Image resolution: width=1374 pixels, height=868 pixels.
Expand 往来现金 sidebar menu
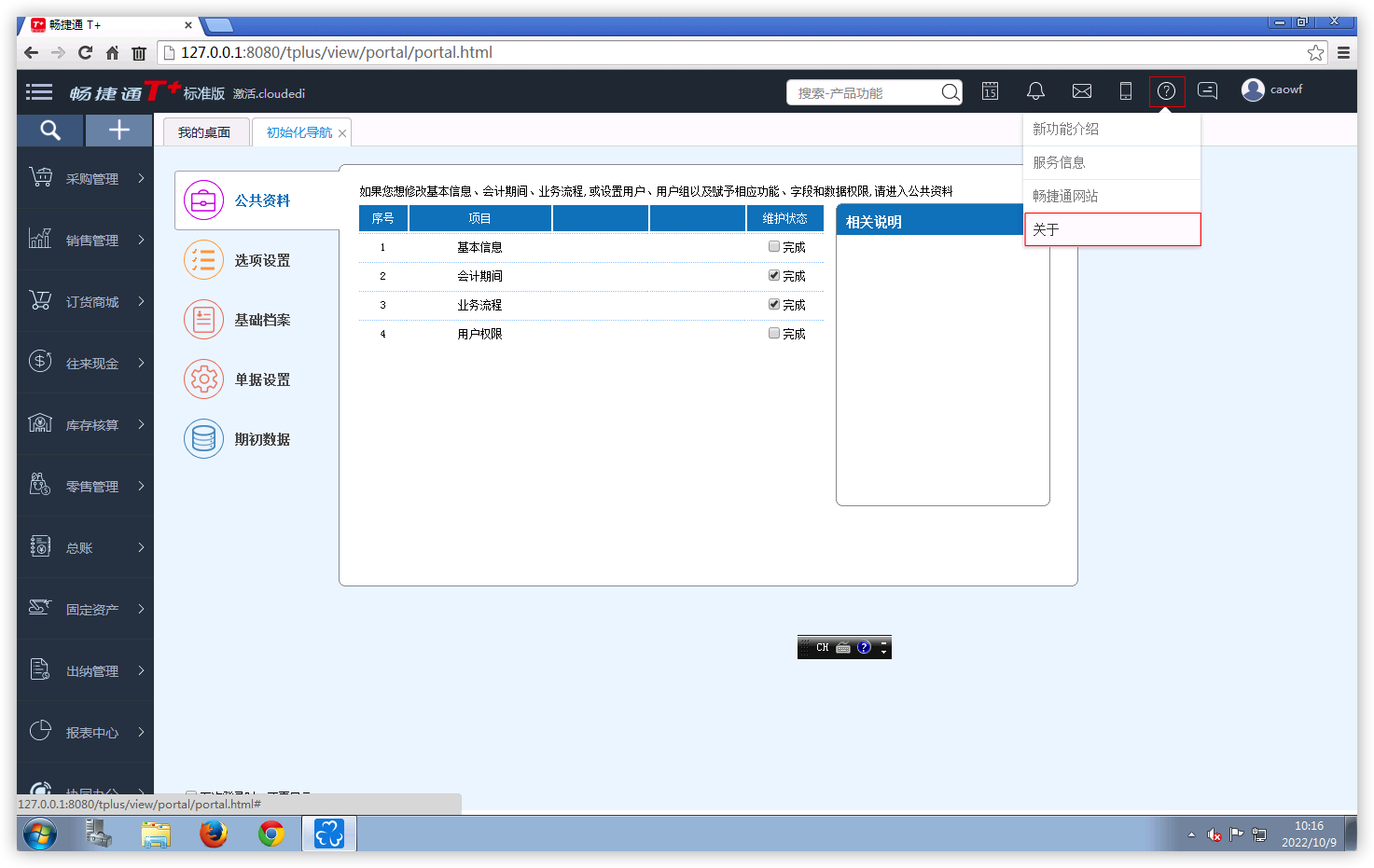[85, 363]
